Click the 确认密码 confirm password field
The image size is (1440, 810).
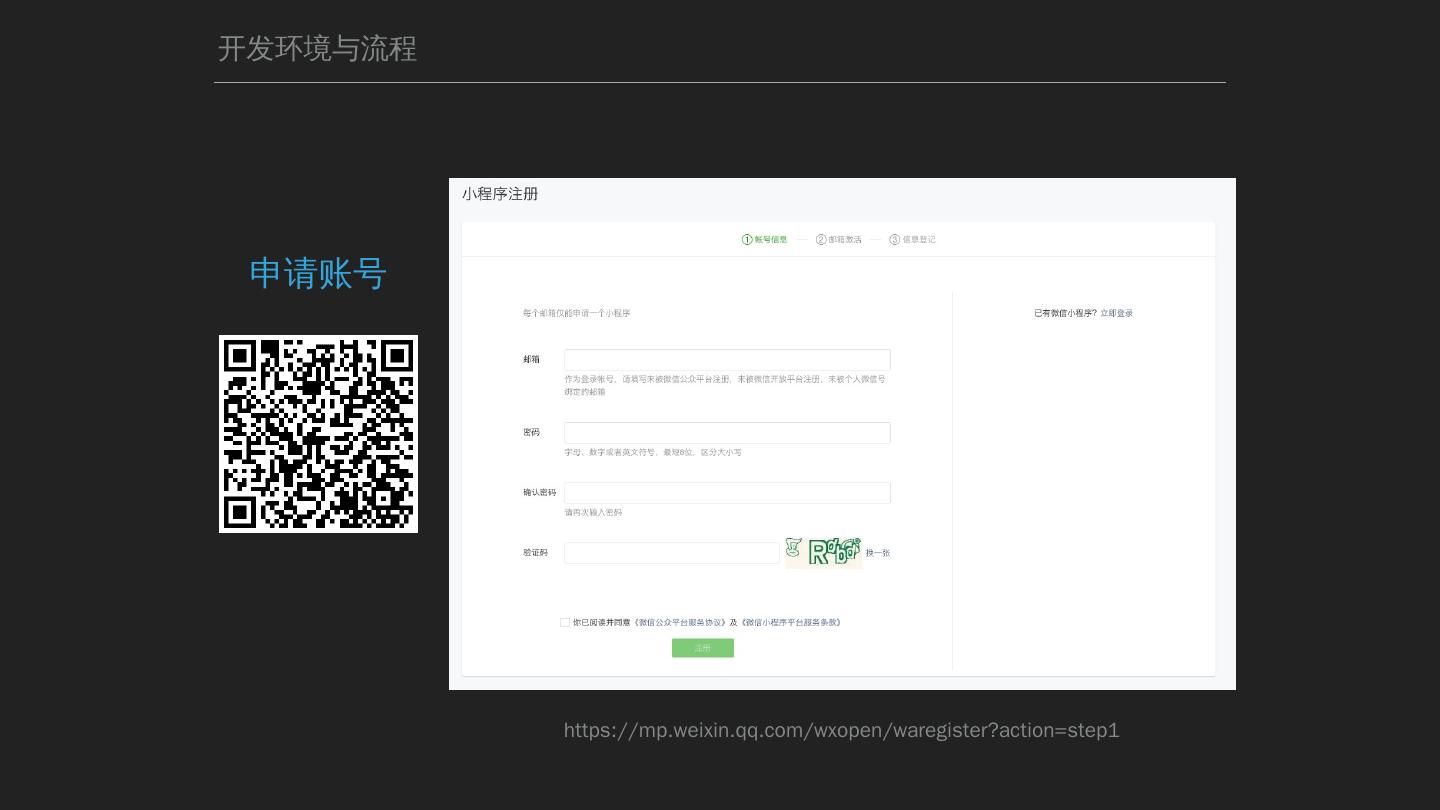727,493
